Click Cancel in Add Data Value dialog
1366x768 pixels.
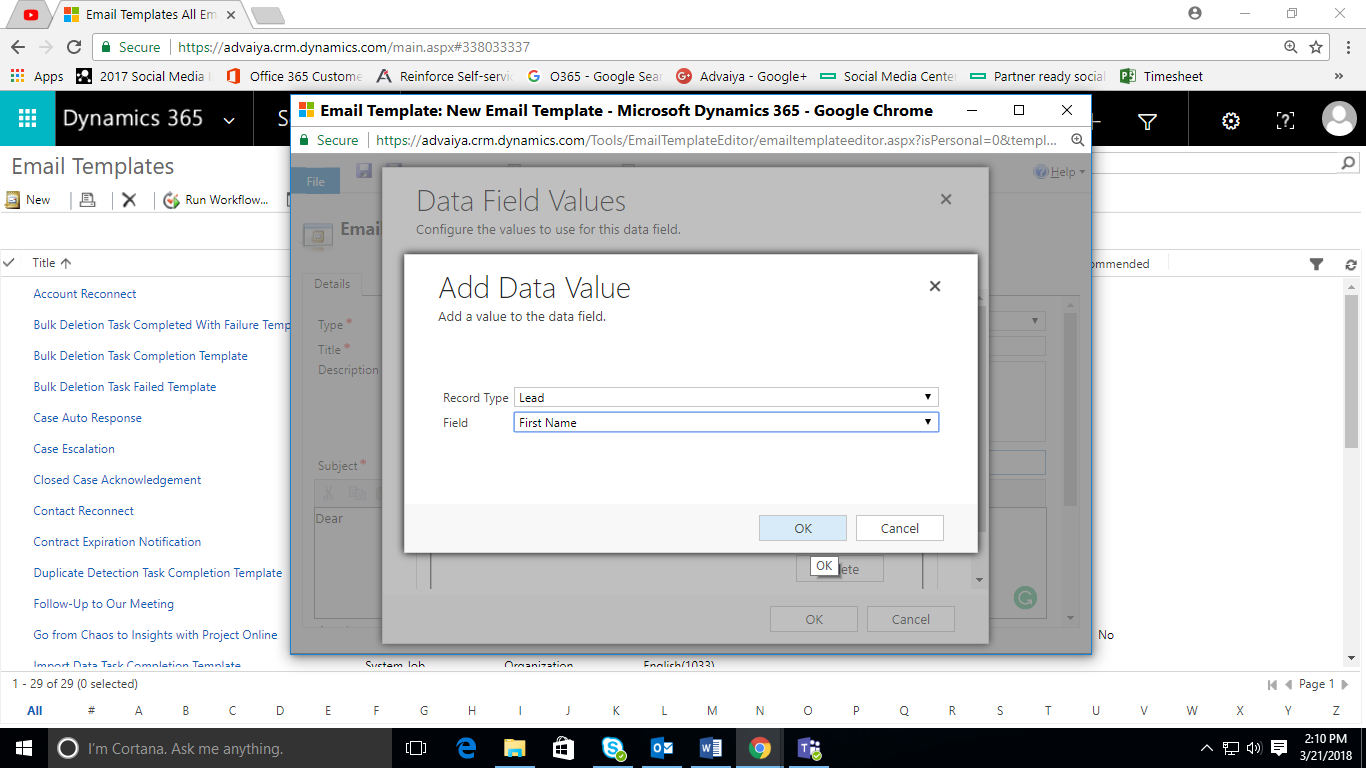click(x=900, y=528)
